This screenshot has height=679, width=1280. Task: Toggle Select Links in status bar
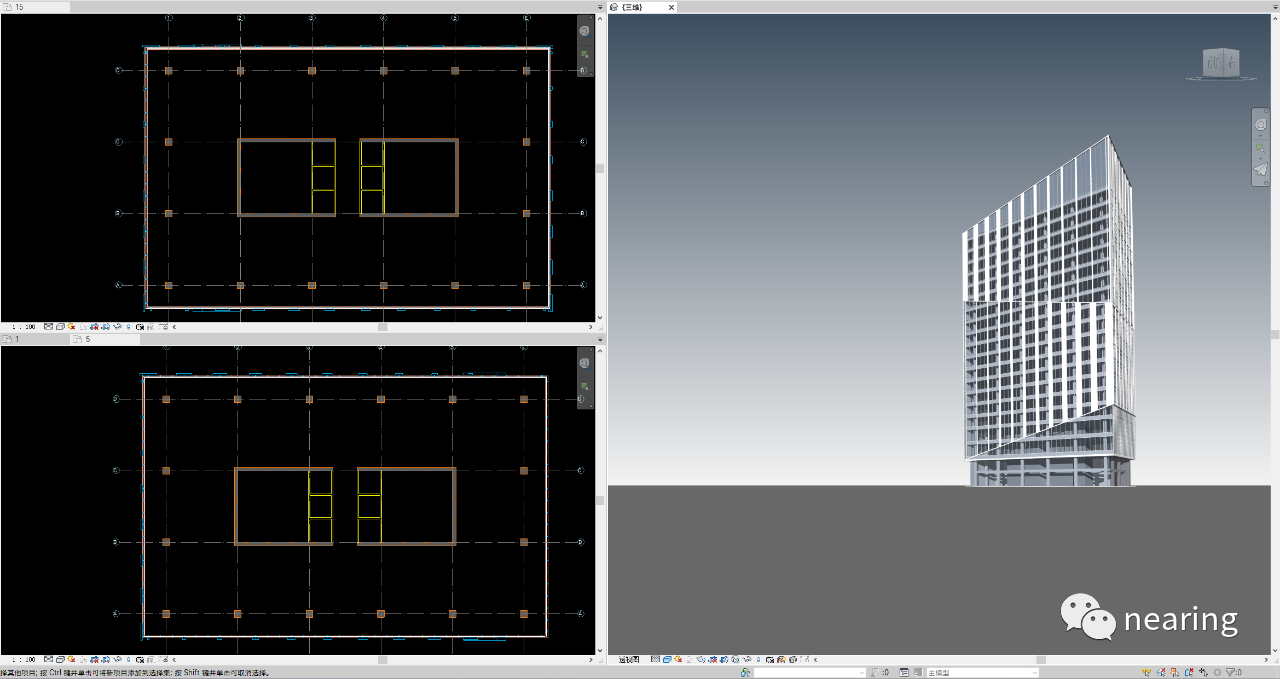point(1145,672)
